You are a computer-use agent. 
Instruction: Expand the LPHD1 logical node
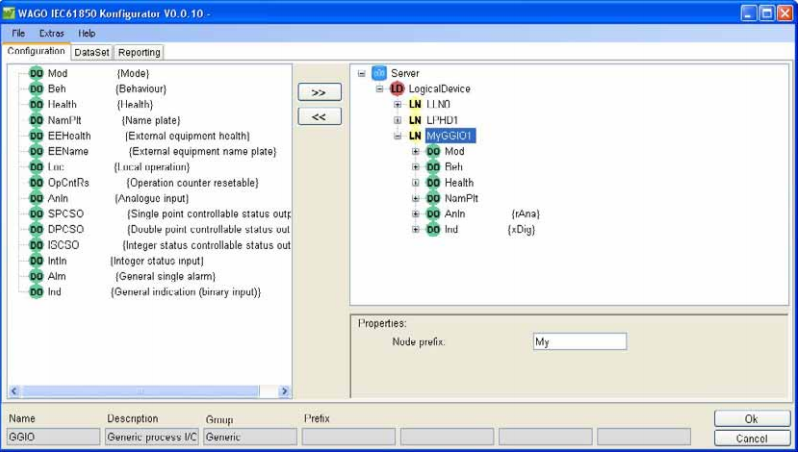tap(397, 120)
